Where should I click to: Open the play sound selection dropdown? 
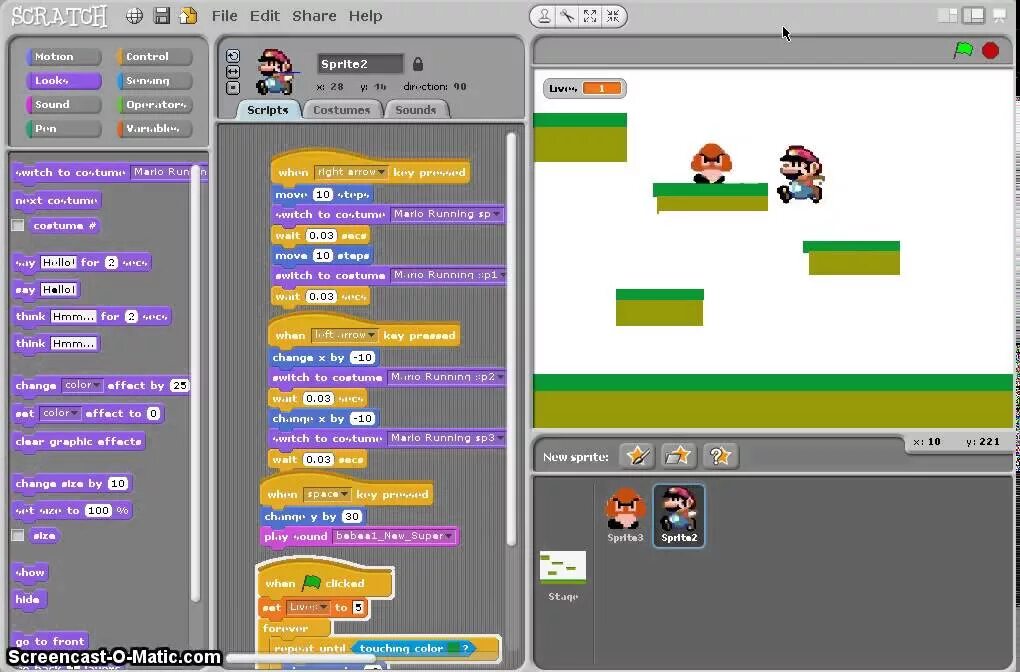tap(394, 536)
